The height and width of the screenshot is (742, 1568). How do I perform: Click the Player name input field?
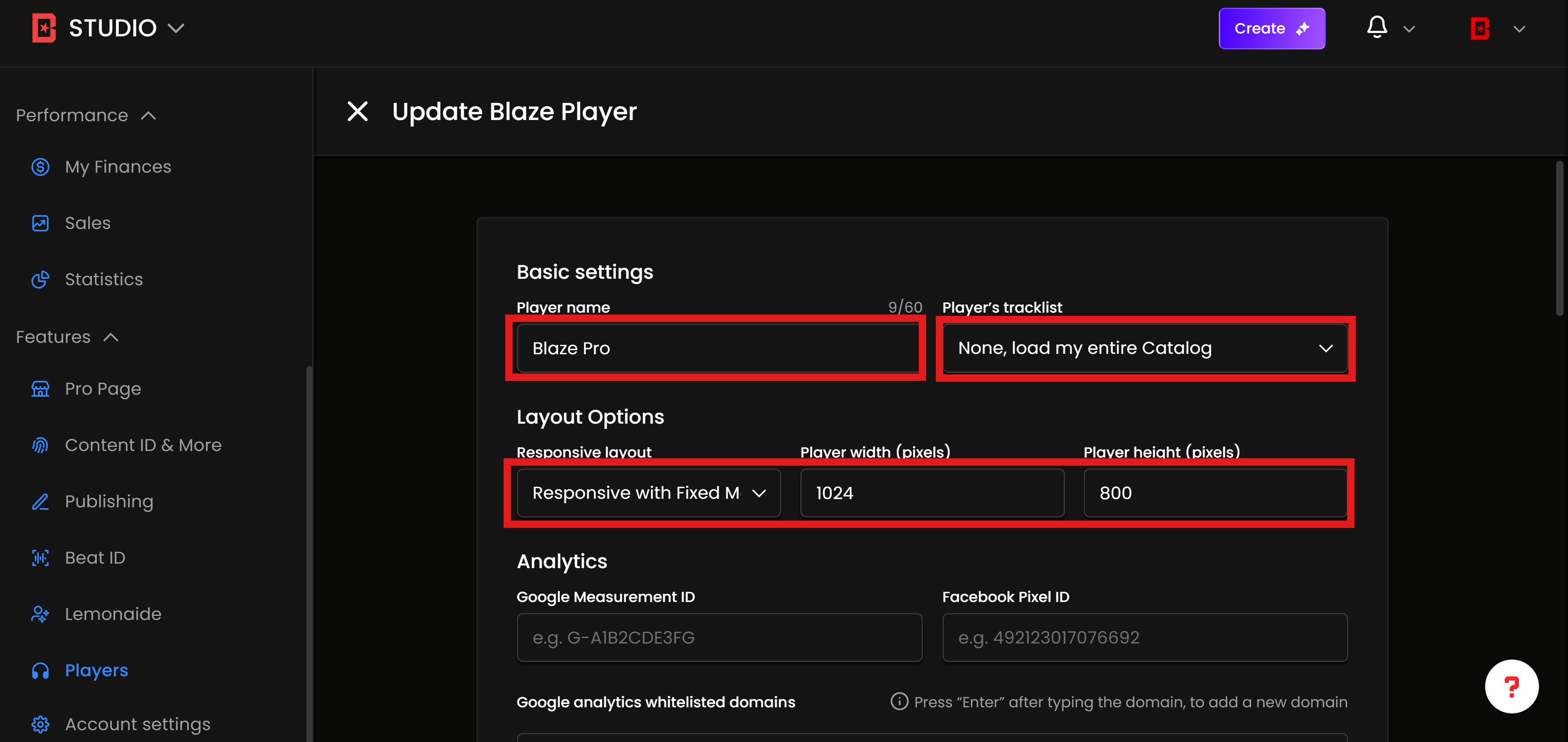click(x=719, y=348)
